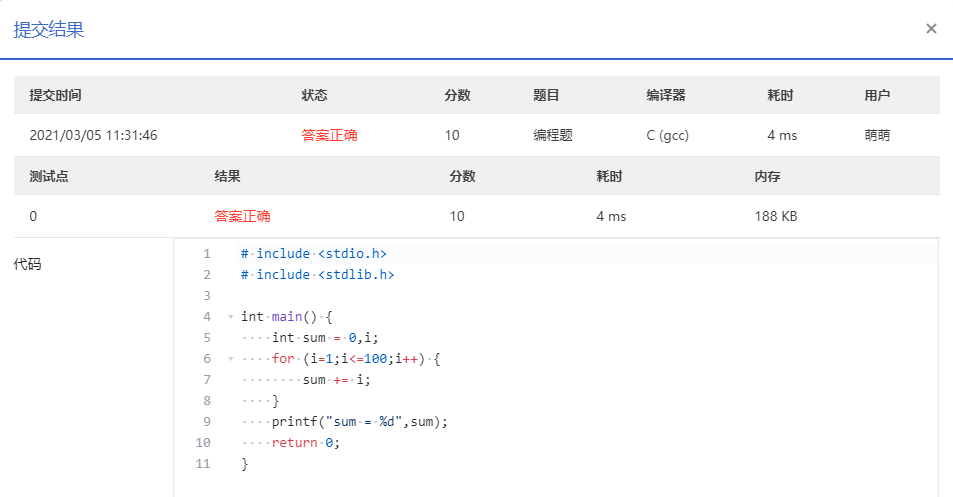The width and height of the screenshot is (953, 497).
Task: Collapse the for loop fold arrow
Action: coord(230,359)
